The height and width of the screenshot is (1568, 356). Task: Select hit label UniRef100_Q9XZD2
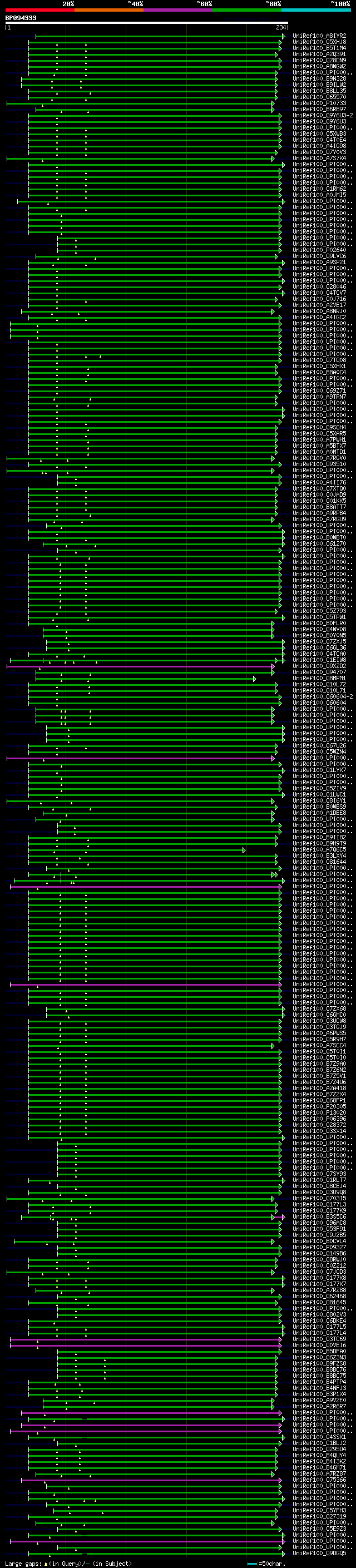319,666
